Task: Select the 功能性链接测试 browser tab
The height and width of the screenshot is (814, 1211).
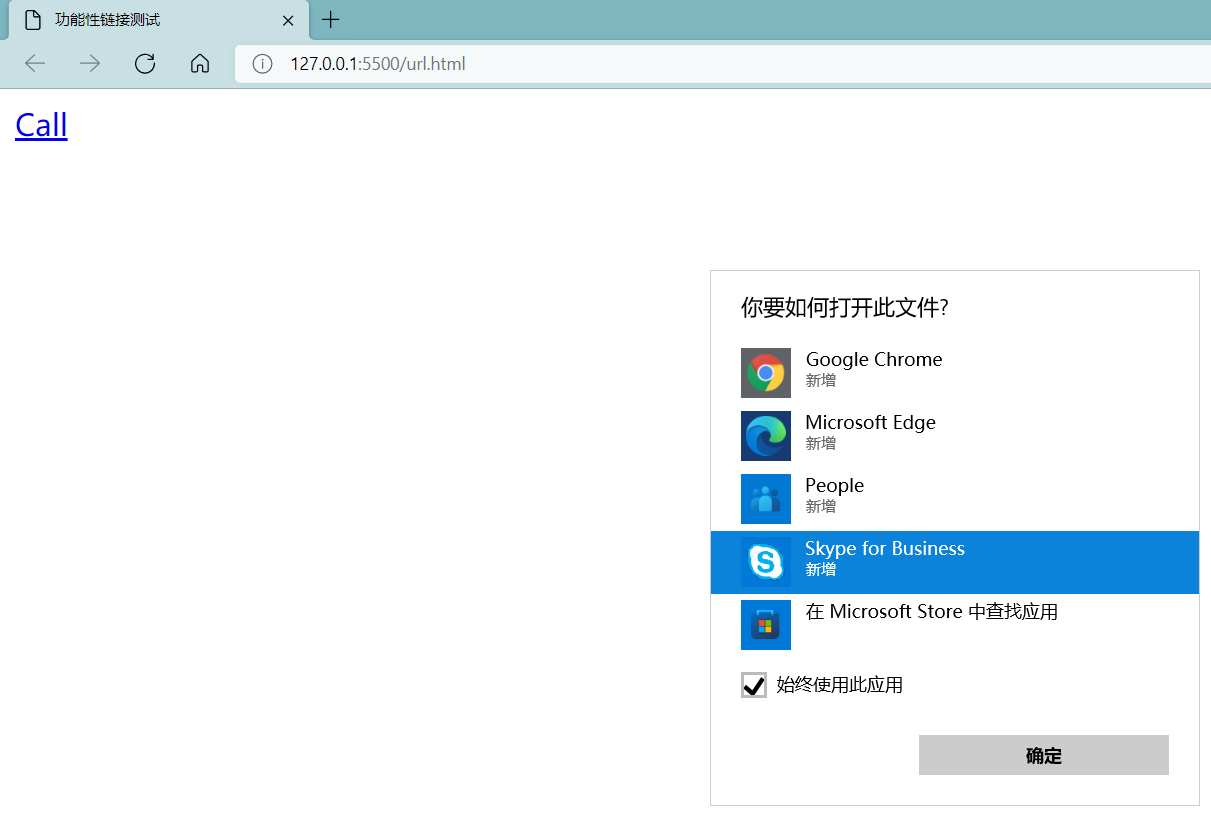Action: [x=159, y=20]
